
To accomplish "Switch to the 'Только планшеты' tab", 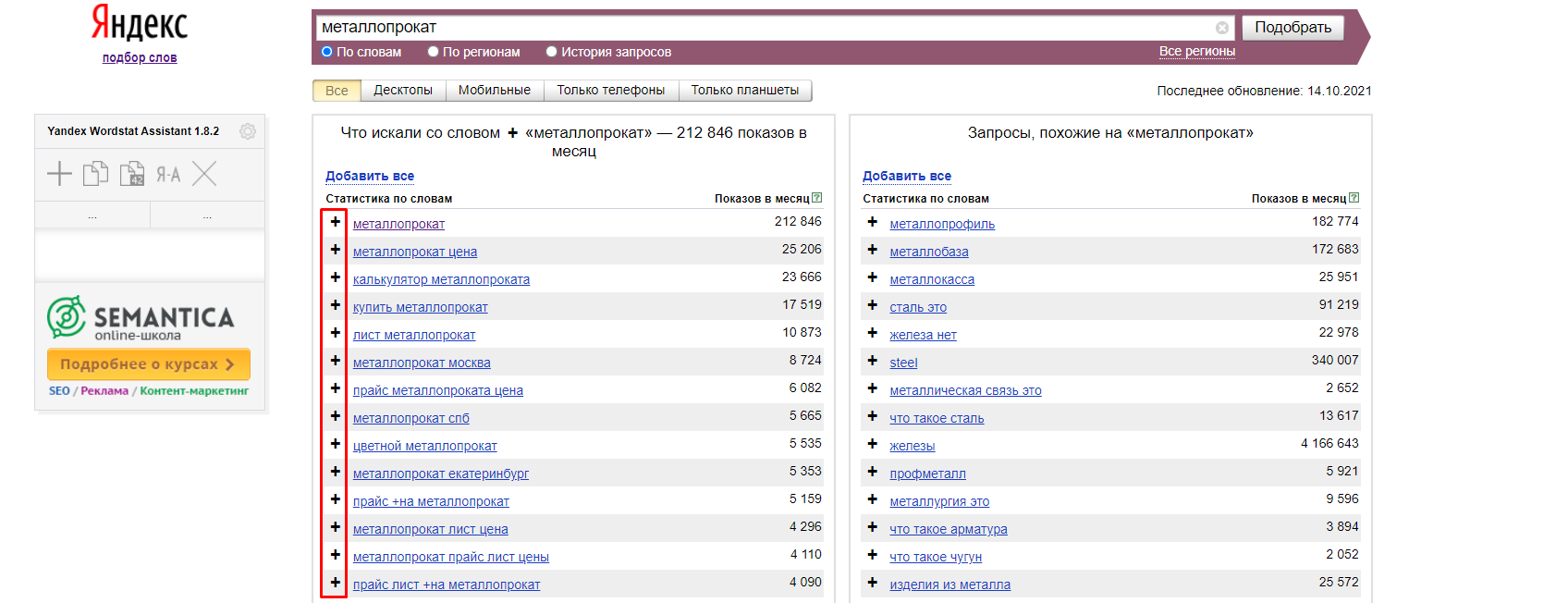I will pyautogui.click(x=744, y=90).
